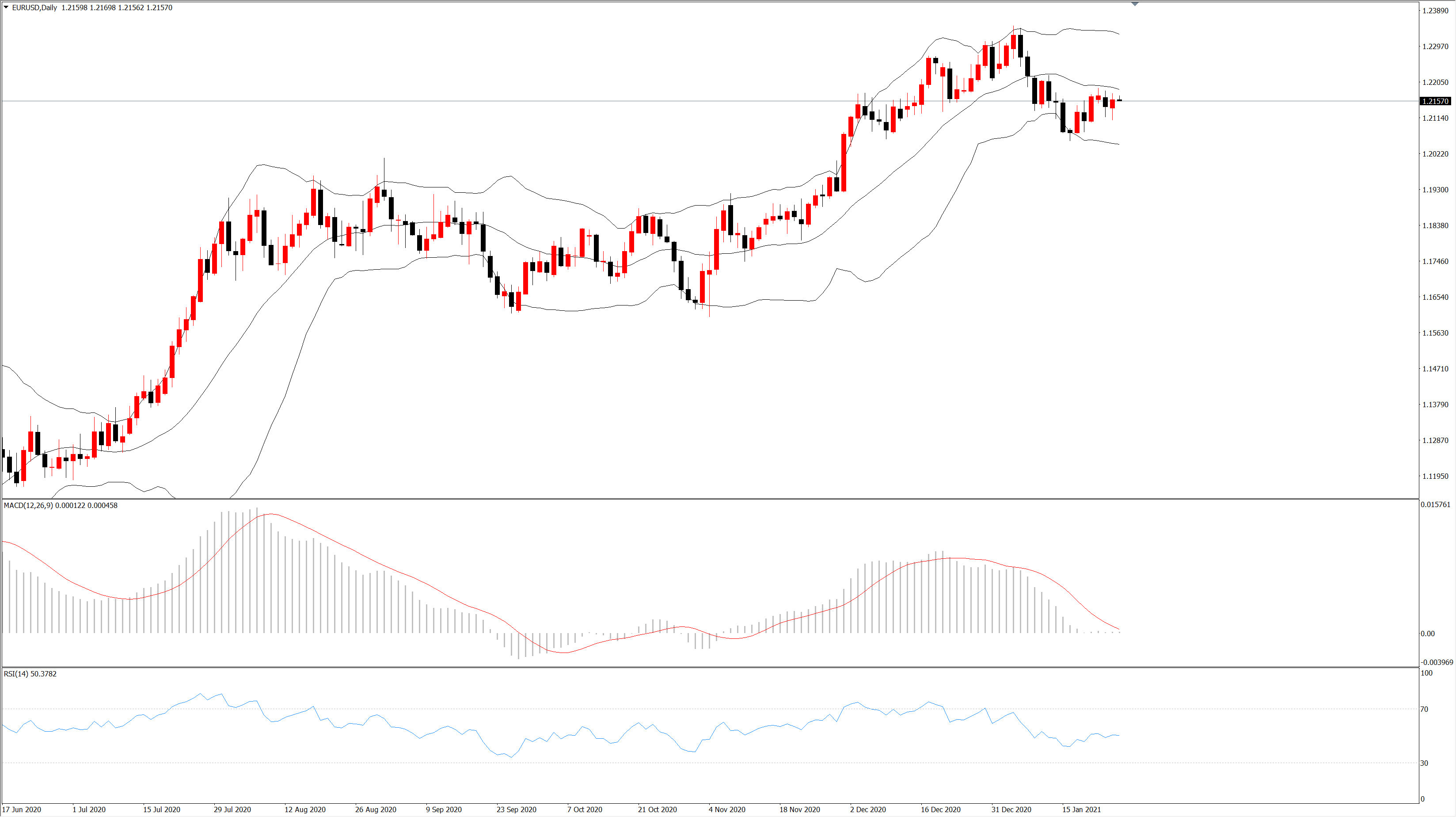Click the 9 Sep 2020 date label

click(x=444, y=809)
